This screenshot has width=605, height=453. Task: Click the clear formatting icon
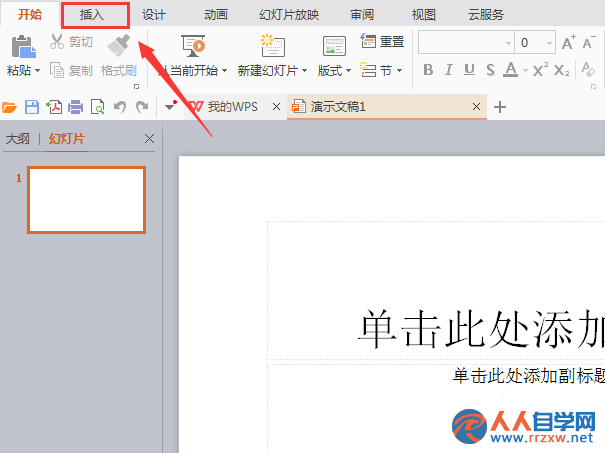[x=588, y=69]
